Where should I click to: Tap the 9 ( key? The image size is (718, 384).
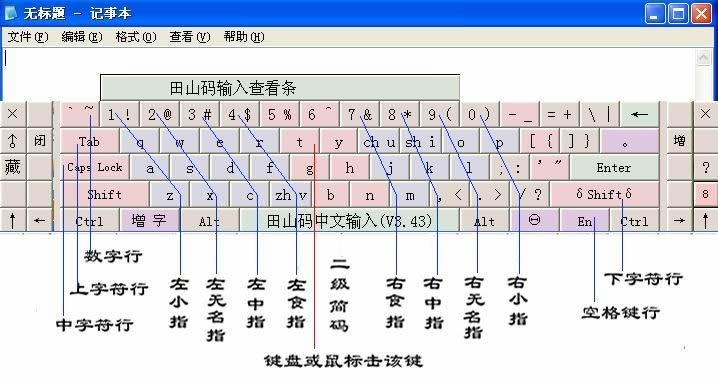[439, 114]
